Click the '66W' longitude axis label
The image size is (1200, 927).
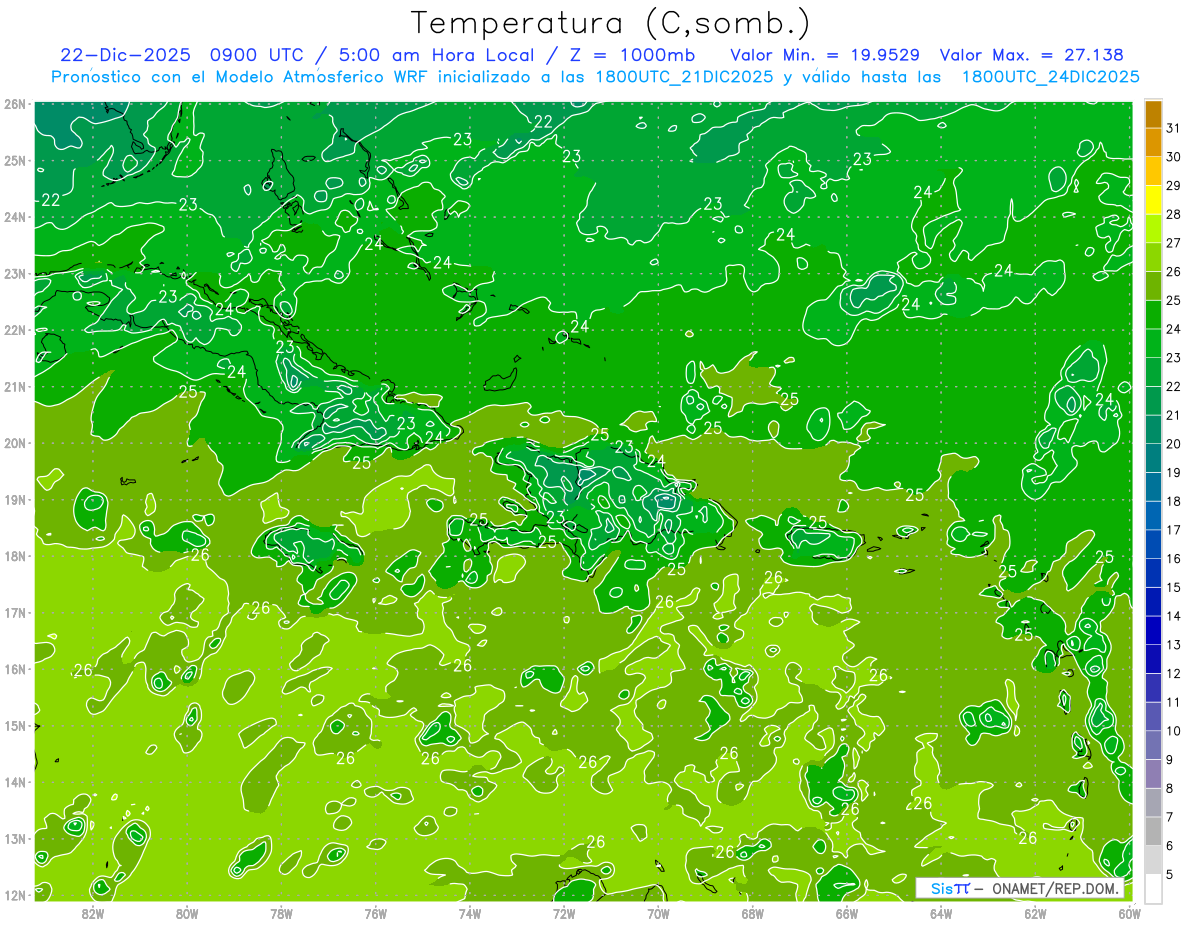pos(847,913)
